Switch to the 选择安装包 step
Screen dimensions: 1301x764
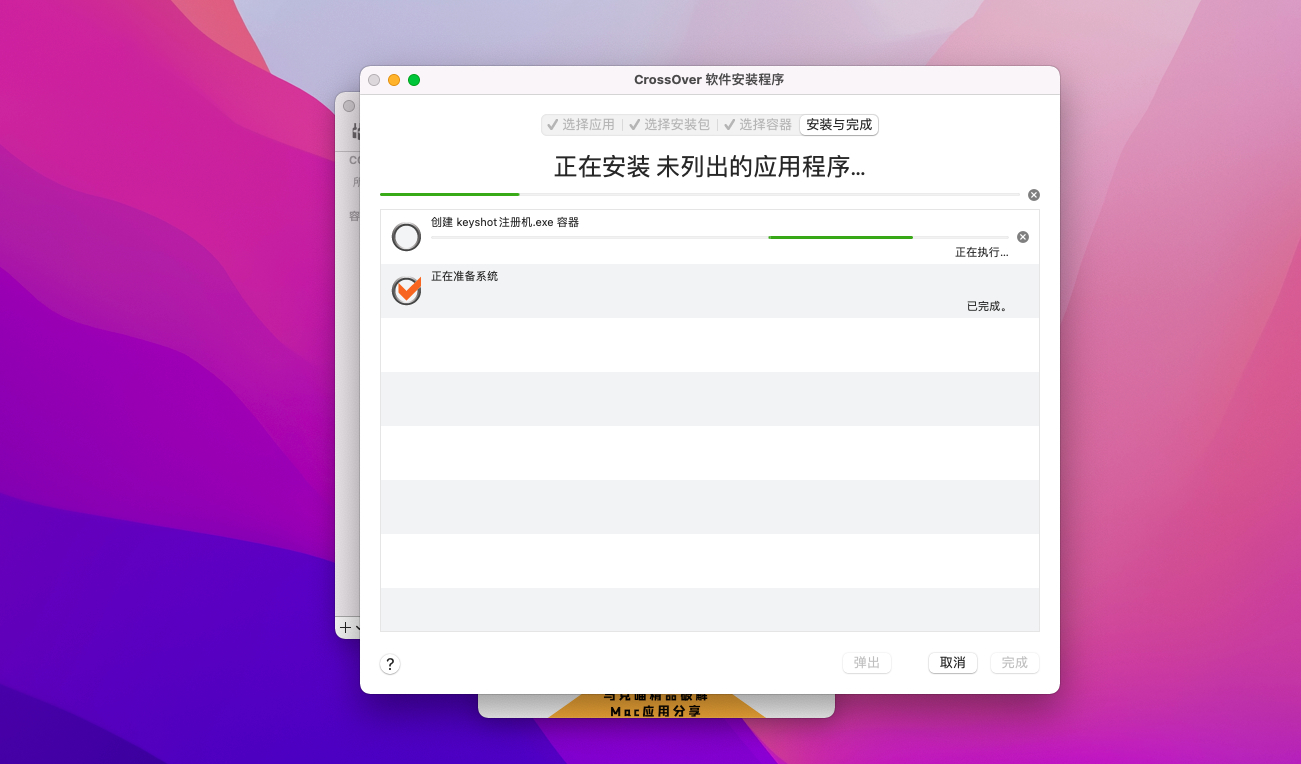coord(669,125)
